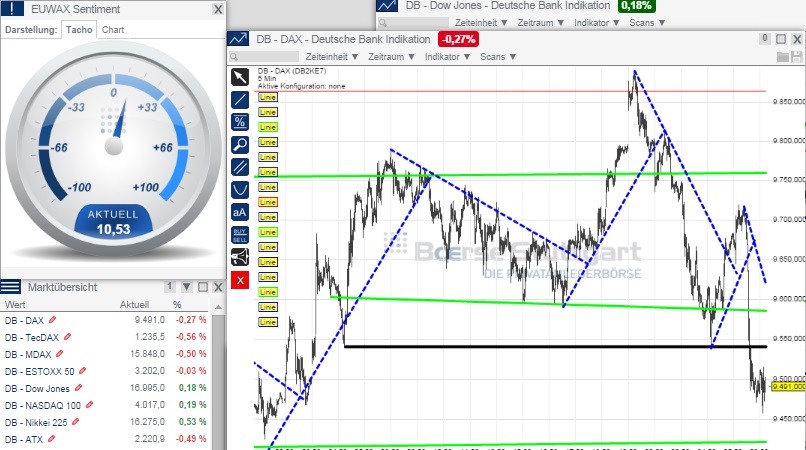Sort by the Wert column header
Viewport: 806px width, 450px height.
[15, 304]
